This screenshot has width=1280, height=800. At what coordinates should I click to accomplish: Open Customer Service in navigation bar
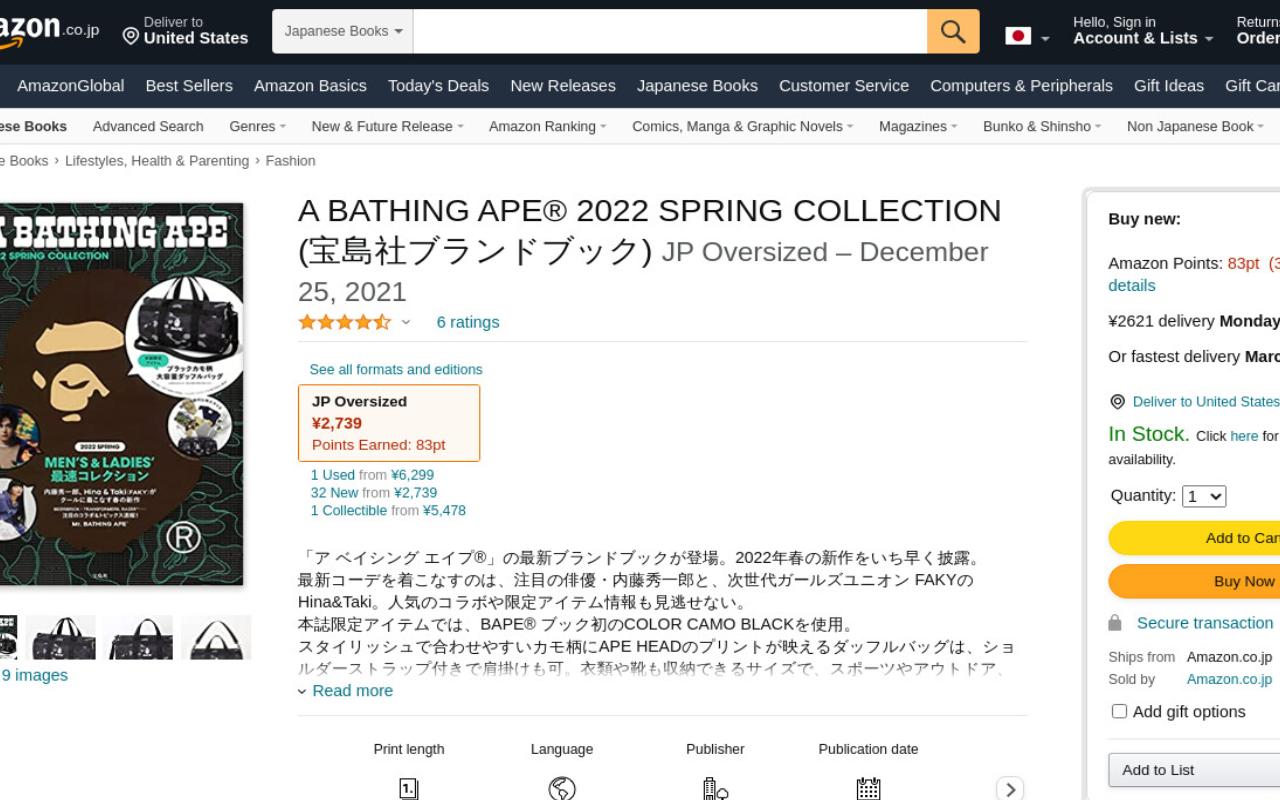pyautogui.click(x=844, y=86)
